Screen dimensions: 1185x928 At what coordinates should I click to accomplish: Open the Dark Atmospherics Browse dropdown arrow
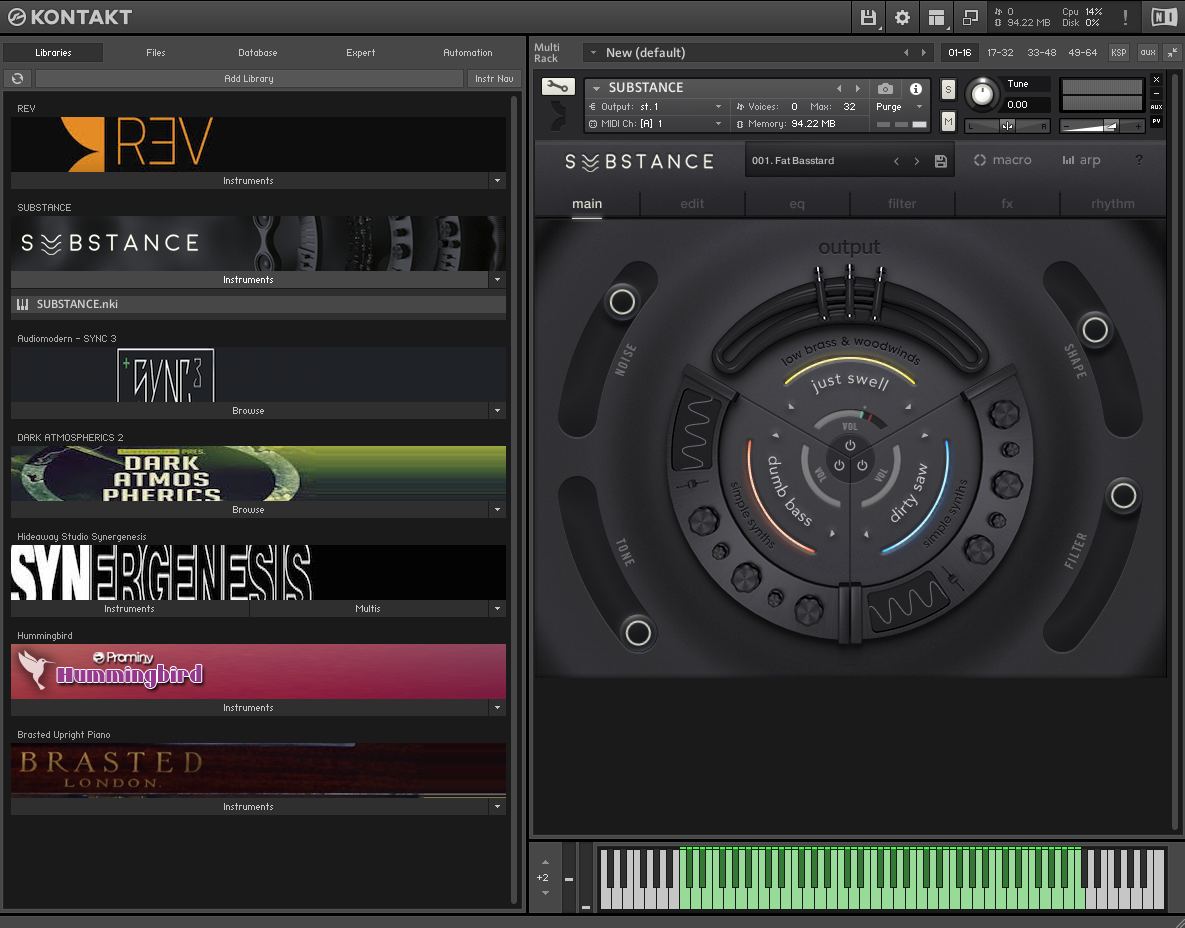(497, 509)
